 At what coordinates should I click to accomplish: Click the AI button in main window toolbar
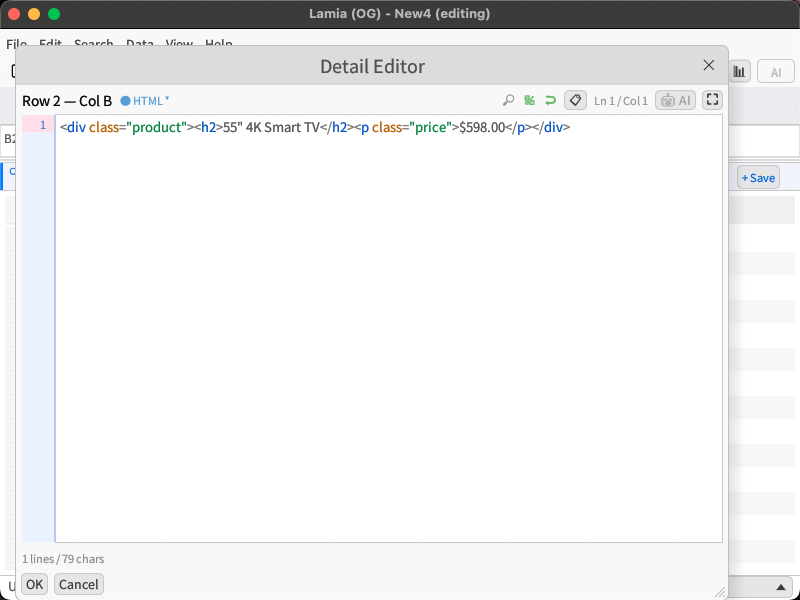point(776,72)
